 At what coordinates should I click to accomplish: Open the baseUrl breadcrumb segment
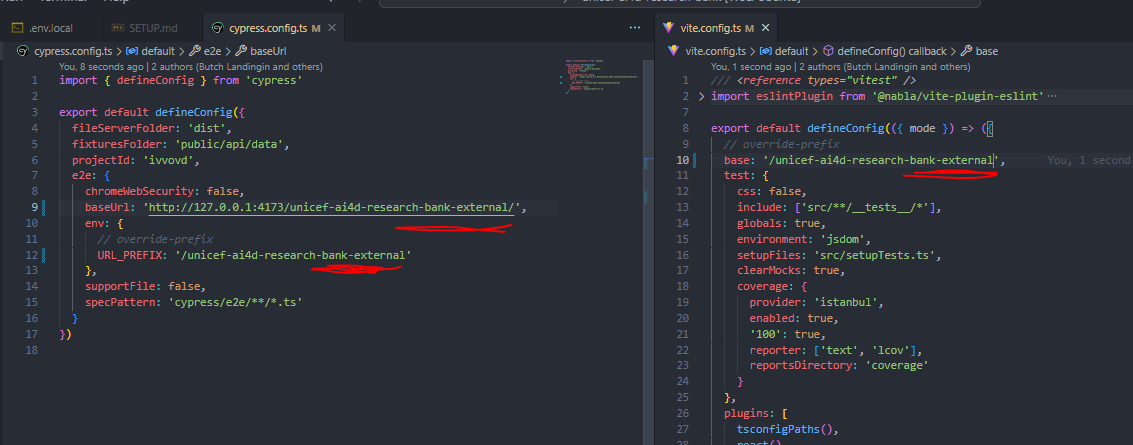point(270,51)
